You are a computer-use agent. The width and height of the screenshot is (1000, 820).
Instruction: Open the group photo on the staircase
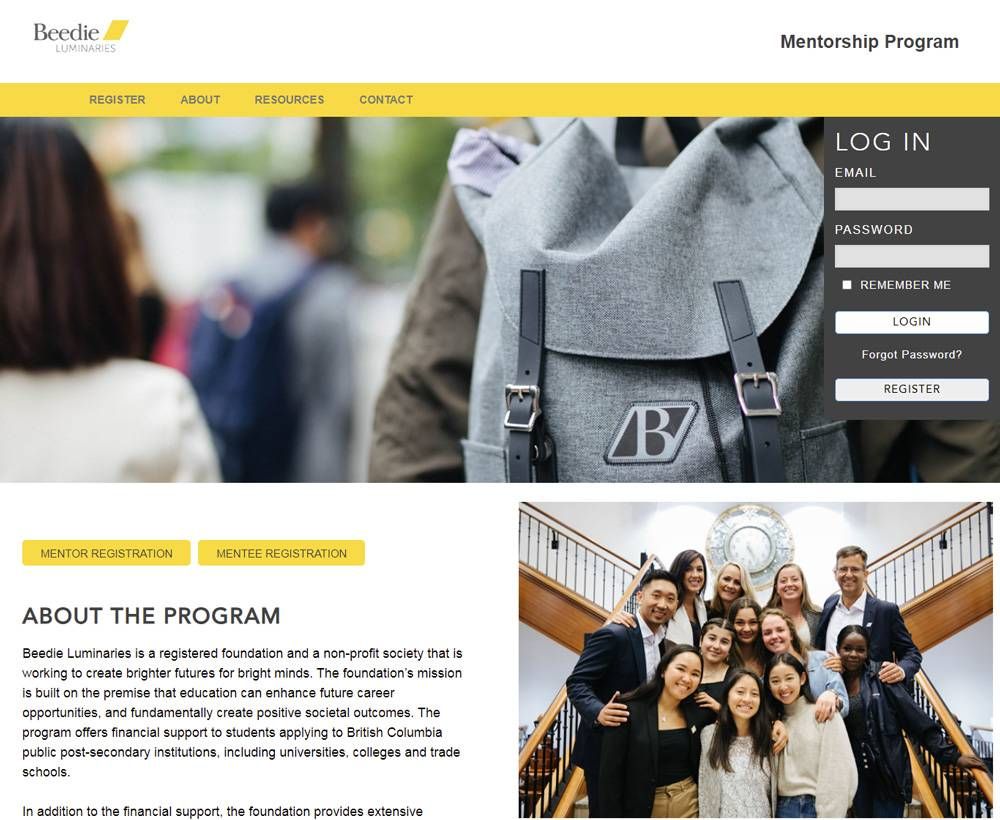click(x=756, y=660)
